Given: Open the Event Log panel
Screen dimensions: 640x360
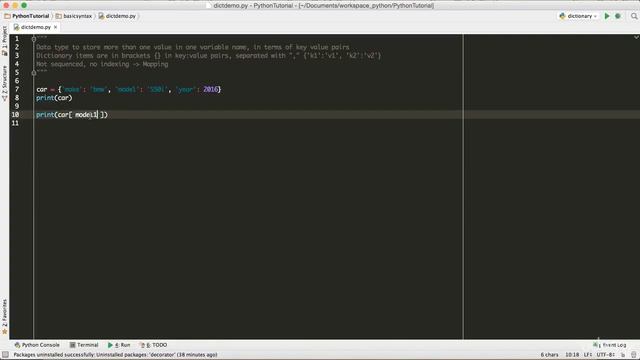Looking at the screenshot, I should [x=609, y=345].
